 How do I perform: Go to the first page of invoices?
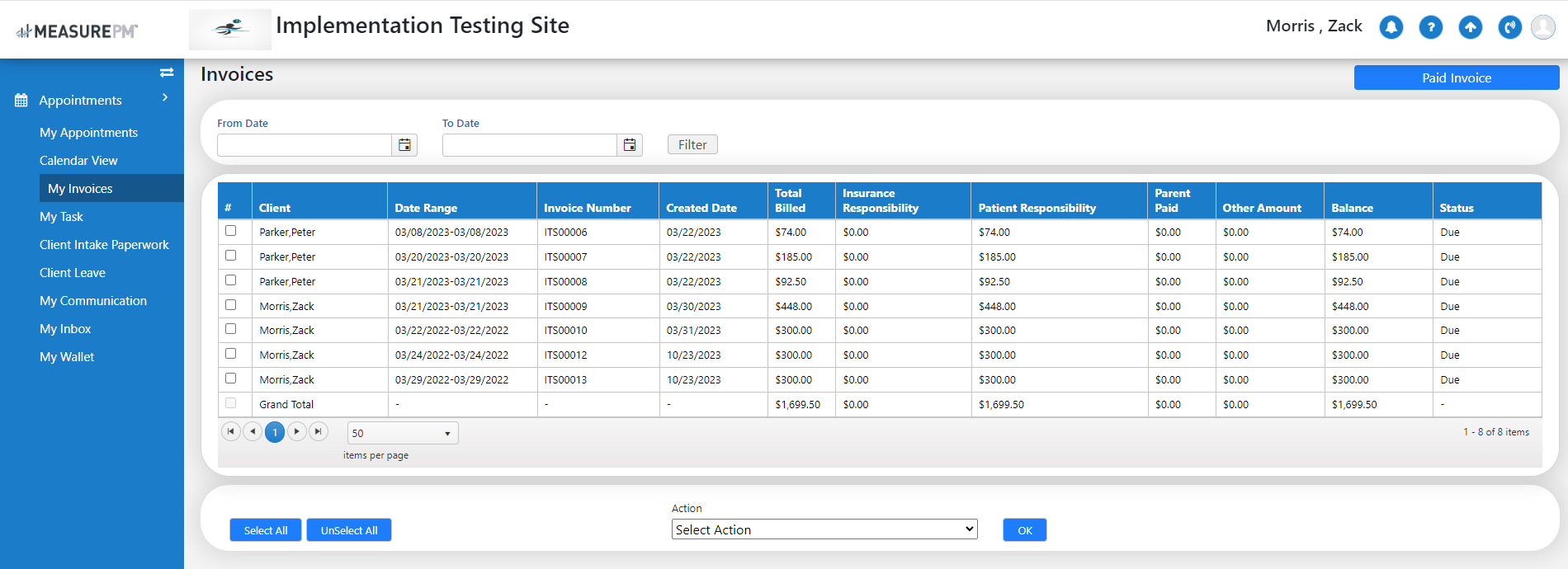tap(231, 431)
